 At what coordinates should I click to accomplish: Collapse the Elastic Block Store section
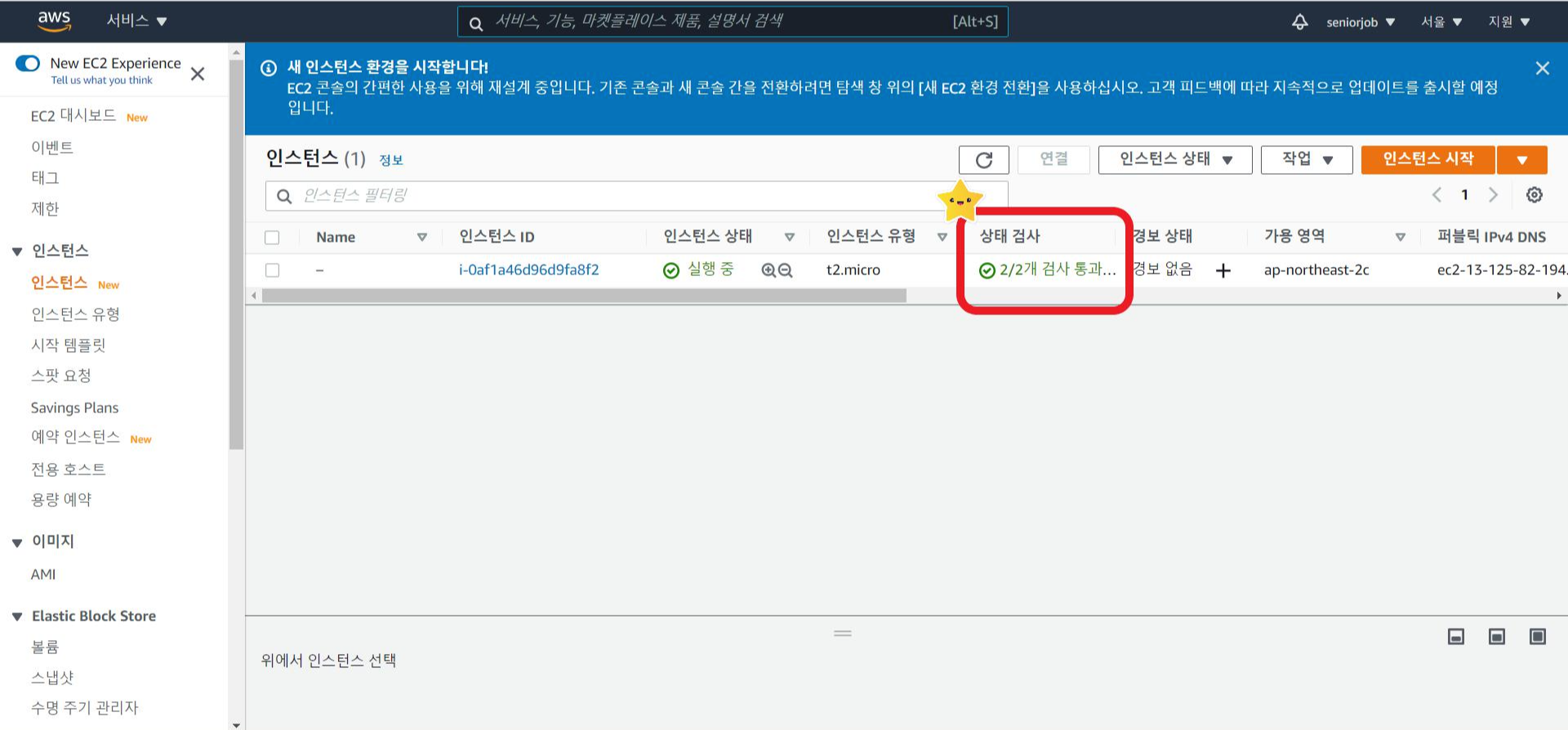coord(17,616)
